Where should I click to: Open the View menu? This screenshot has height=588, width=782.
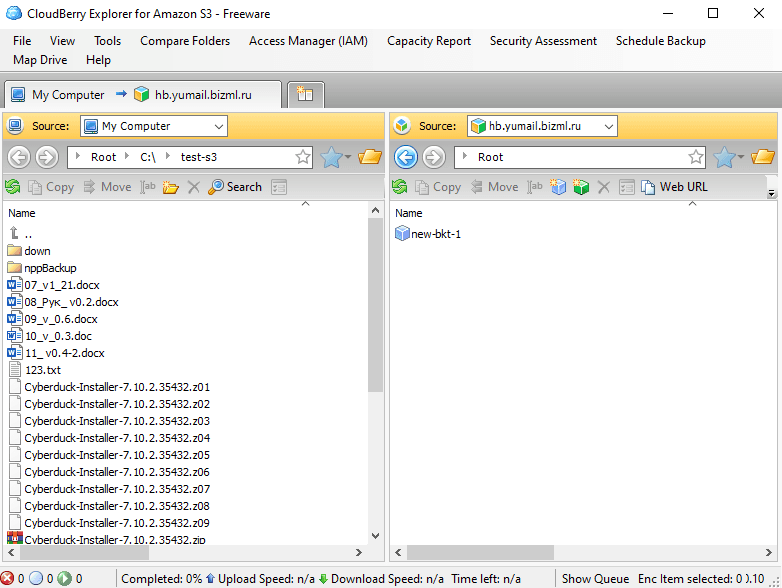click(62, 41)
